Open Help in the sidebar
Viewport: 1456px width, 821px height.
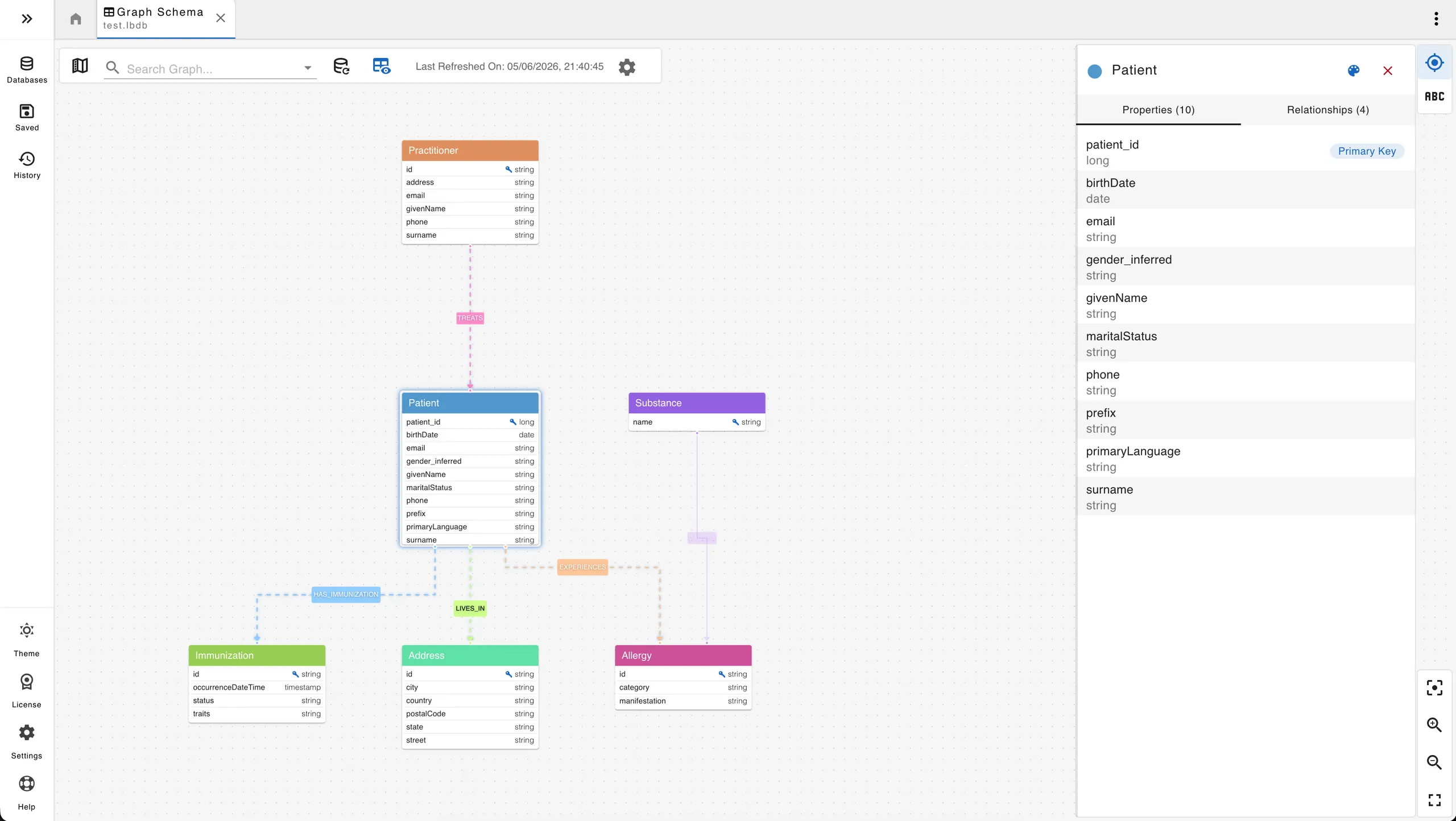[27, 793]
